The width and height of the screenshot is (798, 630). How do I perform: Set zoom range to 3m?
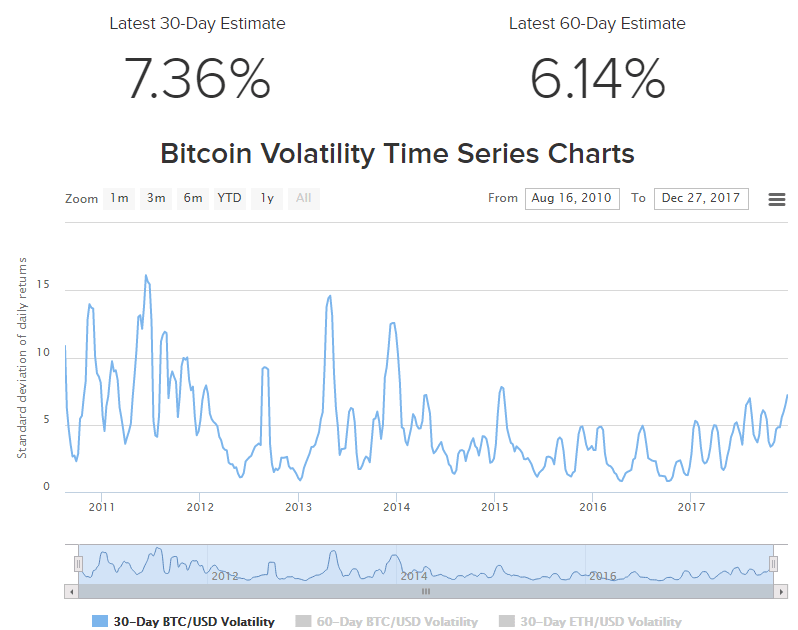(156, 198)
